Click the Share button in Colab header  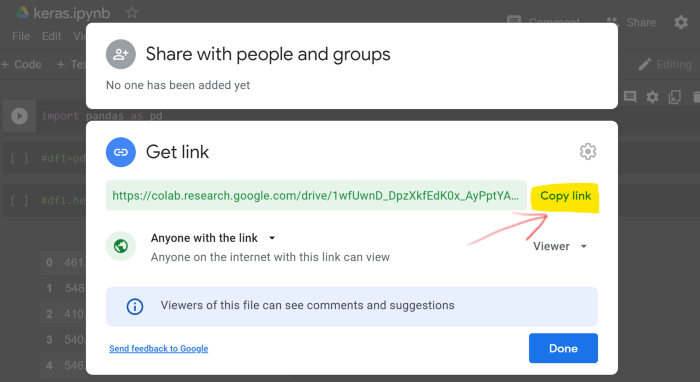click(631, 22)
